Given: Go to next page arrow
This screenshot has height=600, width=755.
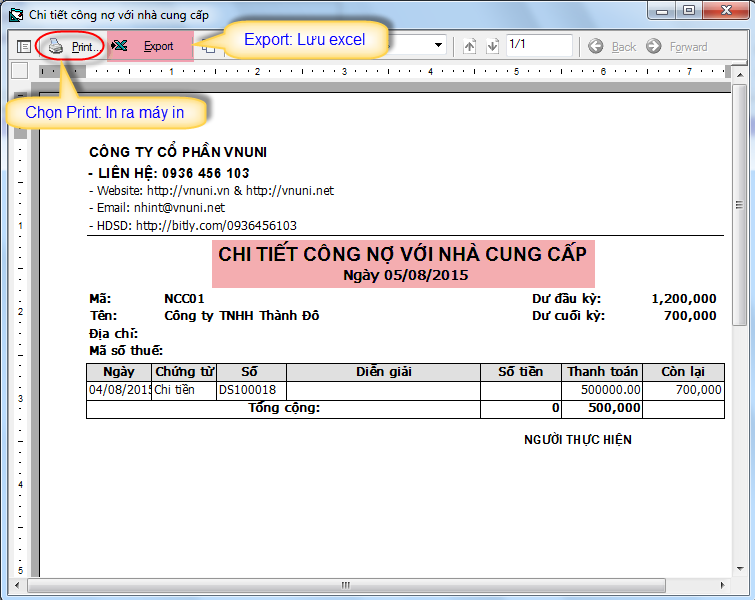Looking at the screenshot, I should tap(492, 47).
